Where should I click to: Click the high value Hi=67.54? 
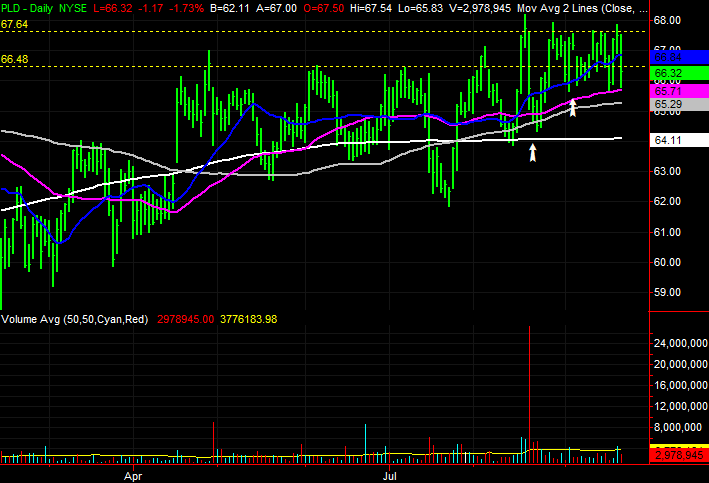[x=371, y=8]
